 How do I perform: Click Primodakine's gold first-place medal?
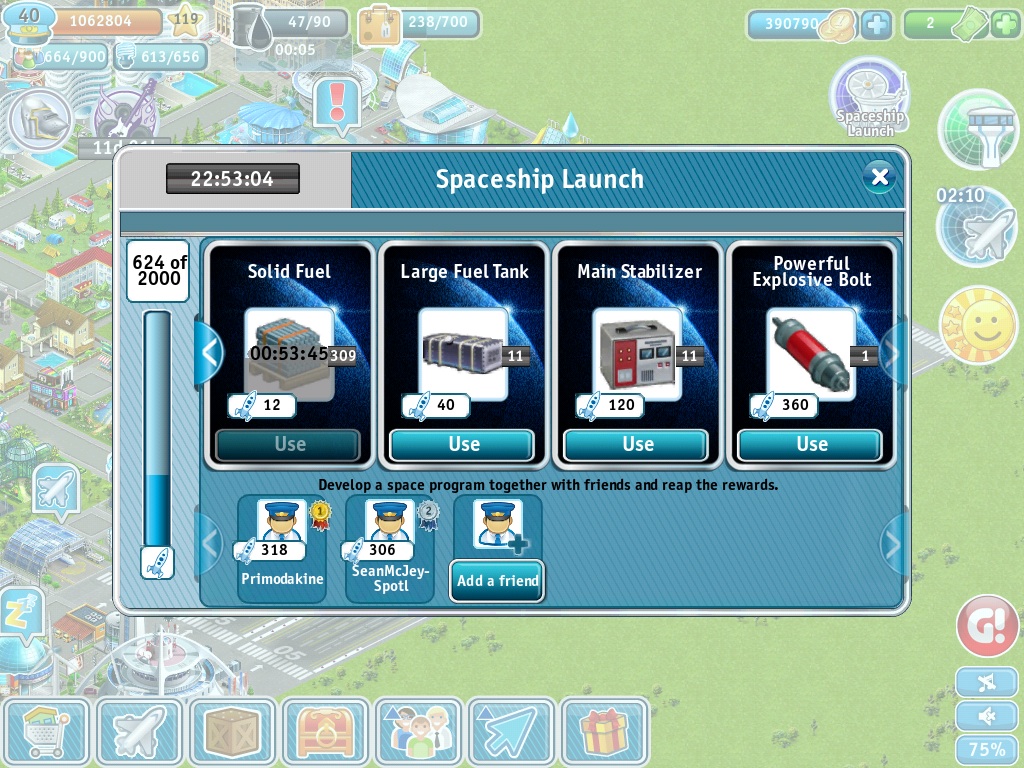tap(320, 516)
